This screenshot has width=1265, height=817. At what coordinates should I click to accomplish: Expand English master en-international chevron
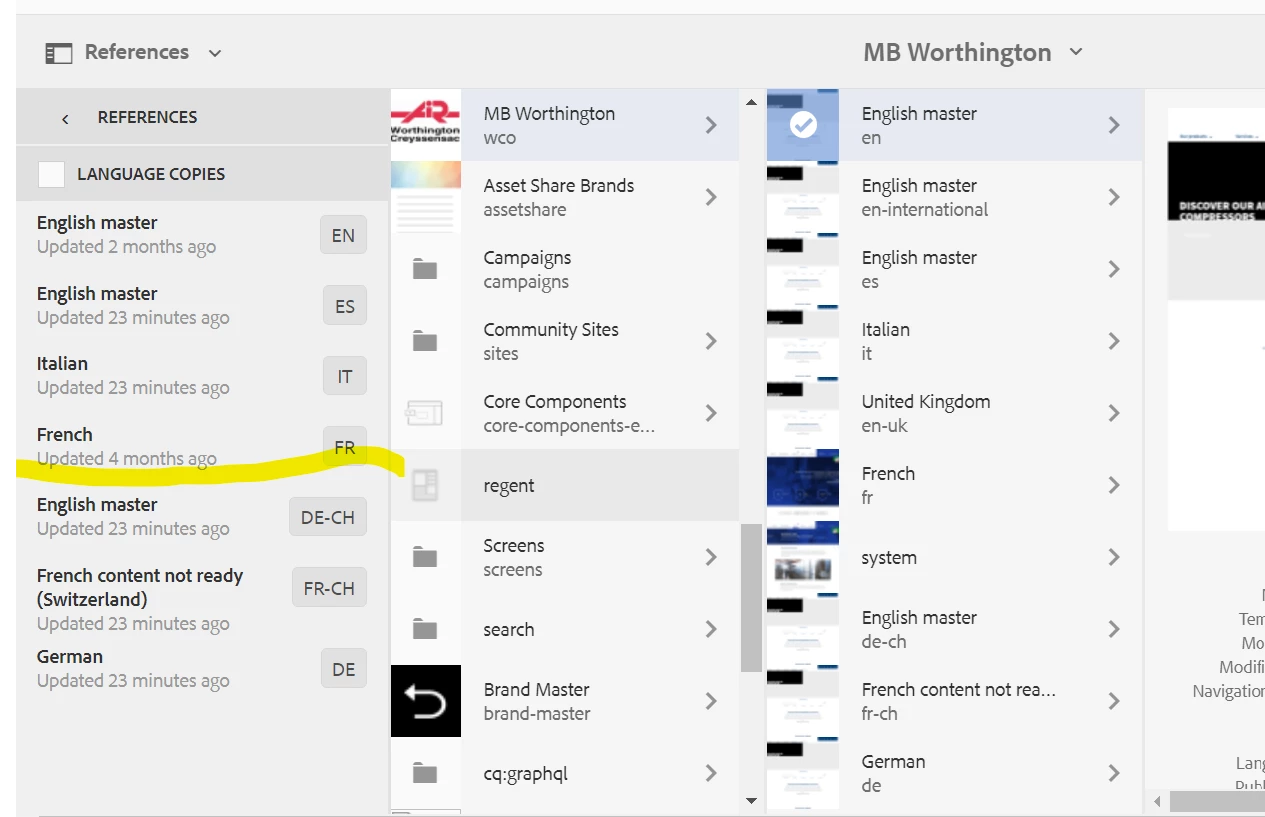1114,197
